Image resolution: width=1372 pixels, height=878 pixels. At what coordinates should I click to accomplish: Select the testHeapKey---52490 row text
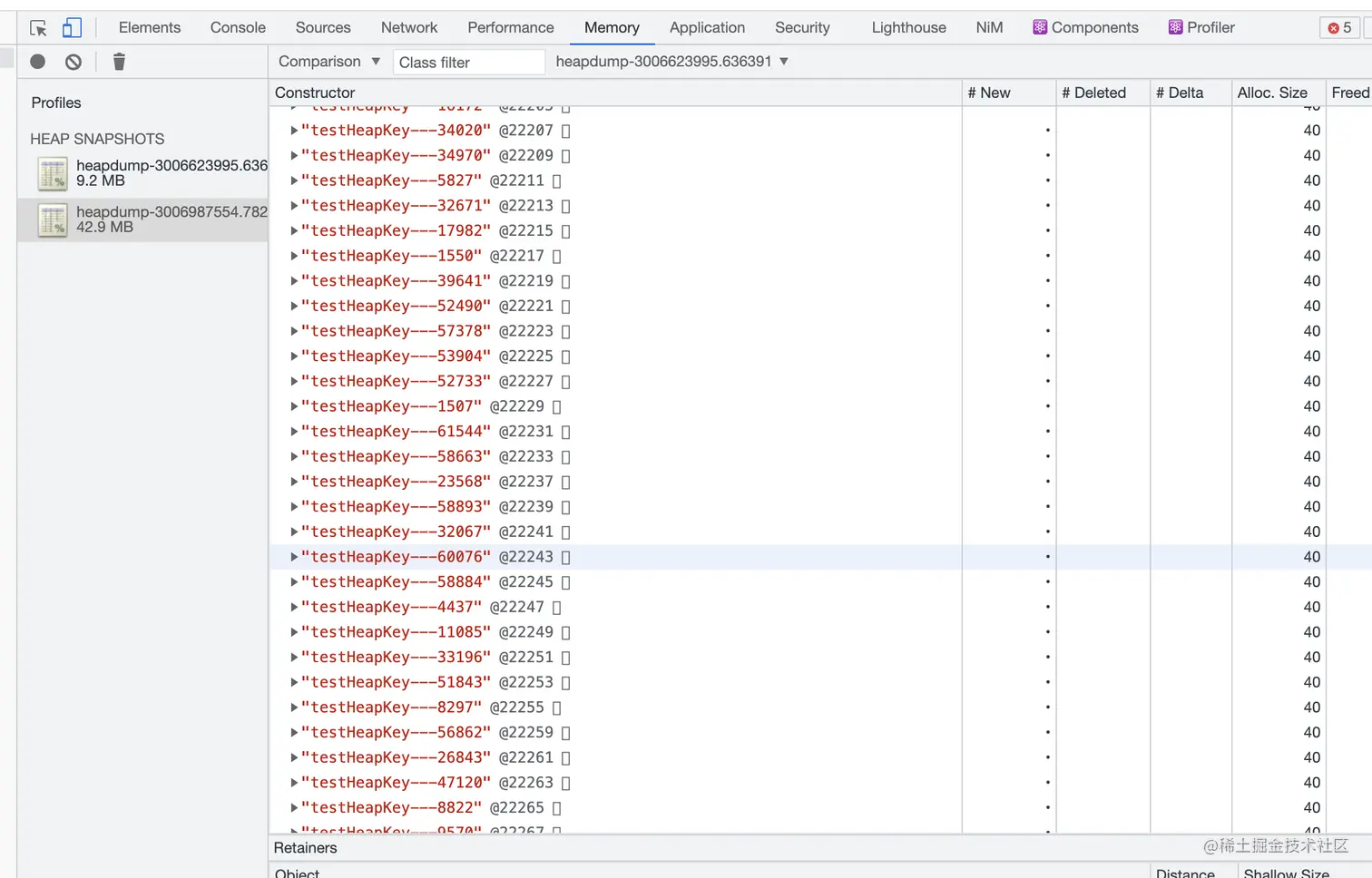point(396,307)
